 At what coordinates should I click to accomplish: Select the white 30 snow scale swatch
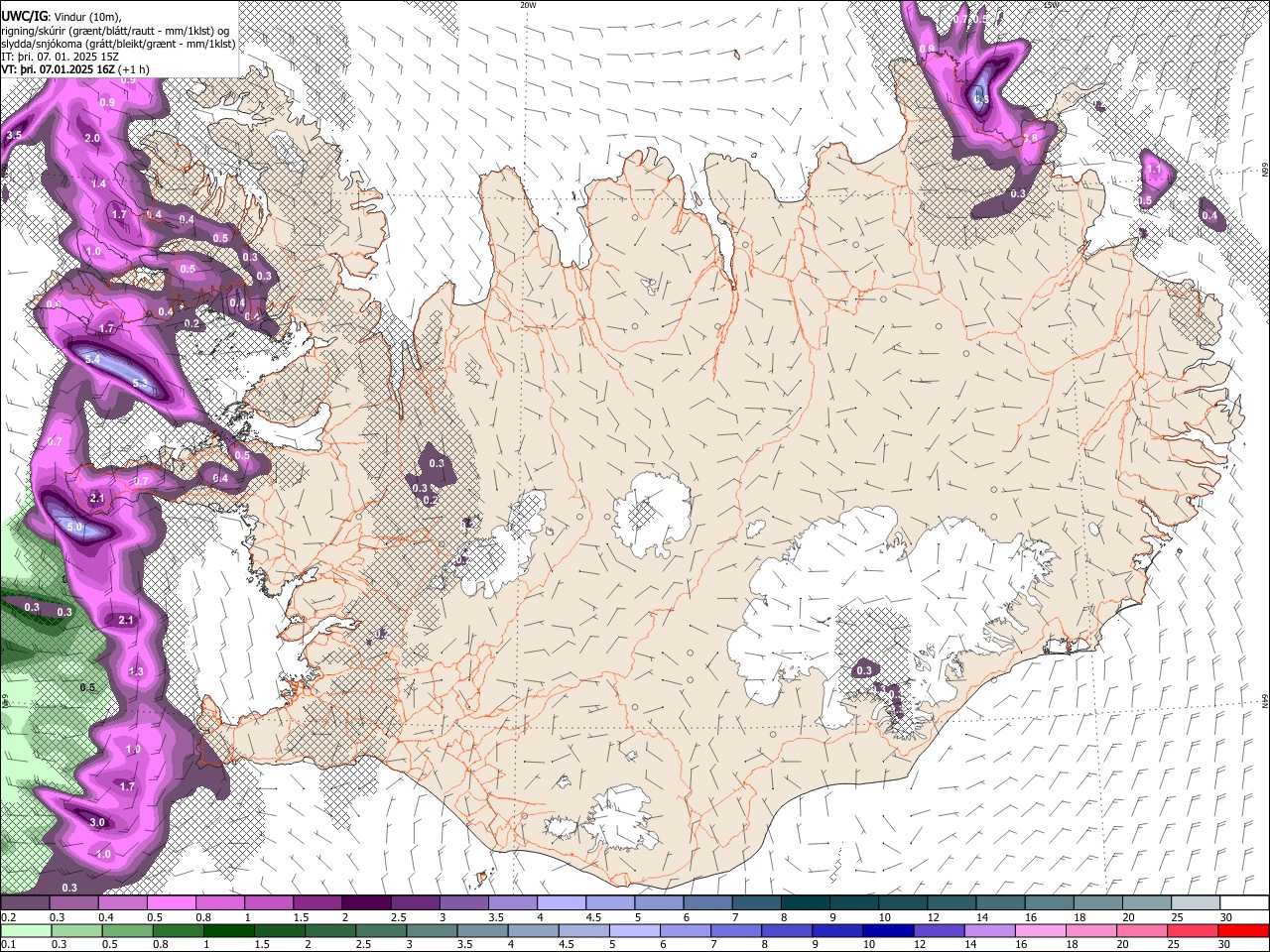click(x=1243, y=903)
